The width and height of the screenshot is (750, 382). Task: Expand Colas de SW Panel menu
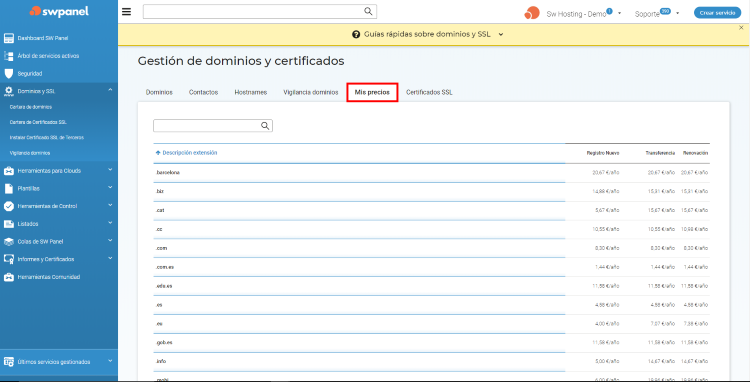click(x=110, y=240)
